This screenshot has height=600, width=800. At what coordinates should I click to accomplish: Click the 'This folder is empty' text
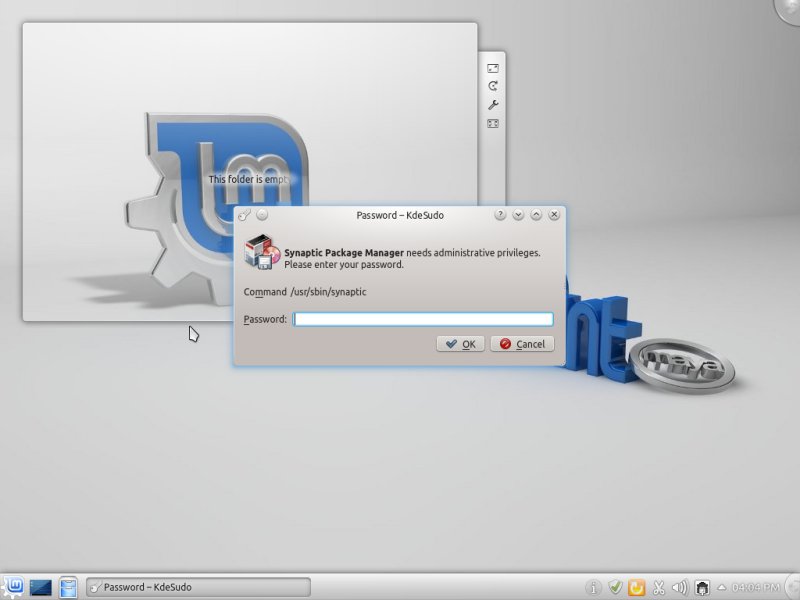pyautogui.click(x=249, y=179)
